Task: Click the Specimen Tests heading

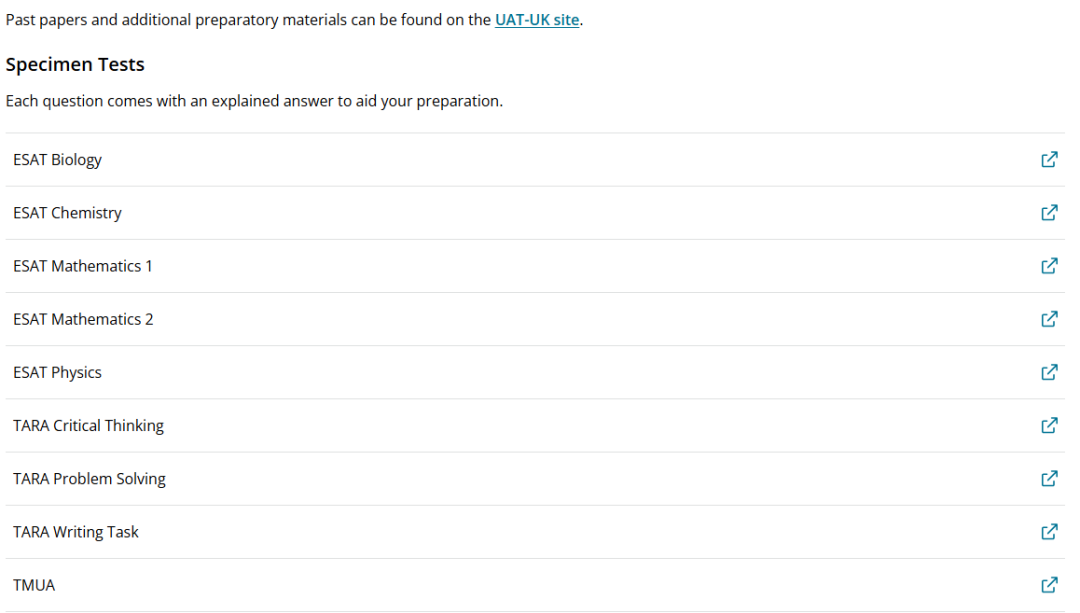Action: pyautogui.click(x=75, y=65)
